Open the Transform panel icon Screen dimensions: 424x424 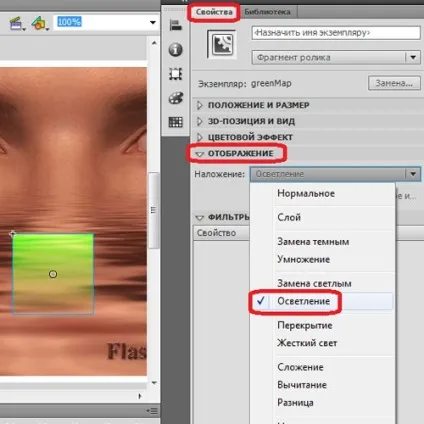pyautogui.click(x=175, y=74)
